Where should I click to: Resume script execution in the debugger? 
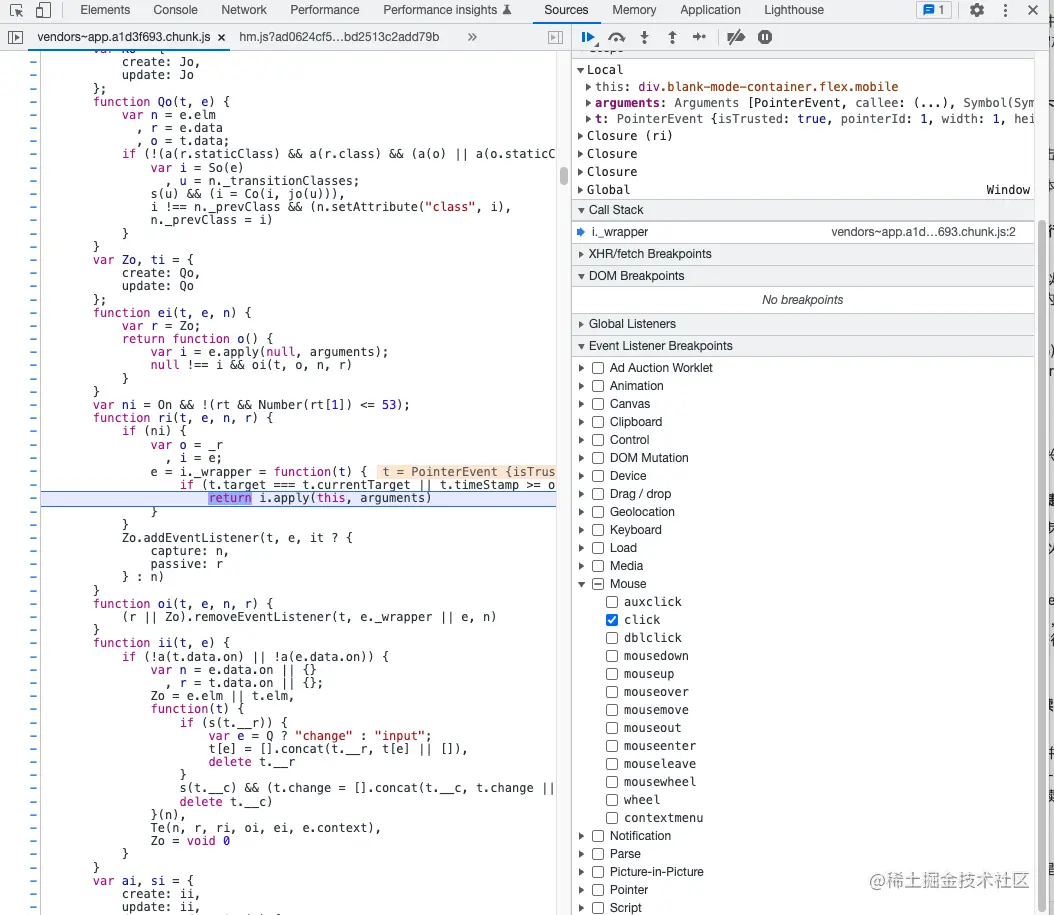(x=589, y=37)
